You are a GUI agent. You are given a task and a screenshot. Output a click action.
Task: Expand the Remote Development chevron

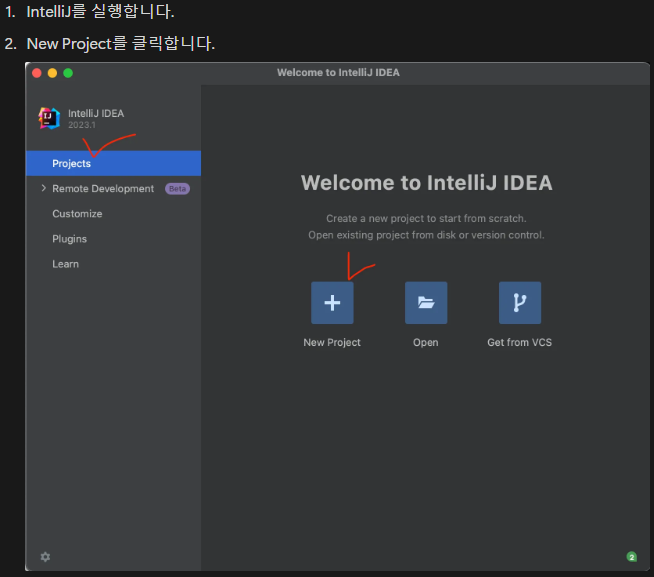[x=43, y=188]
